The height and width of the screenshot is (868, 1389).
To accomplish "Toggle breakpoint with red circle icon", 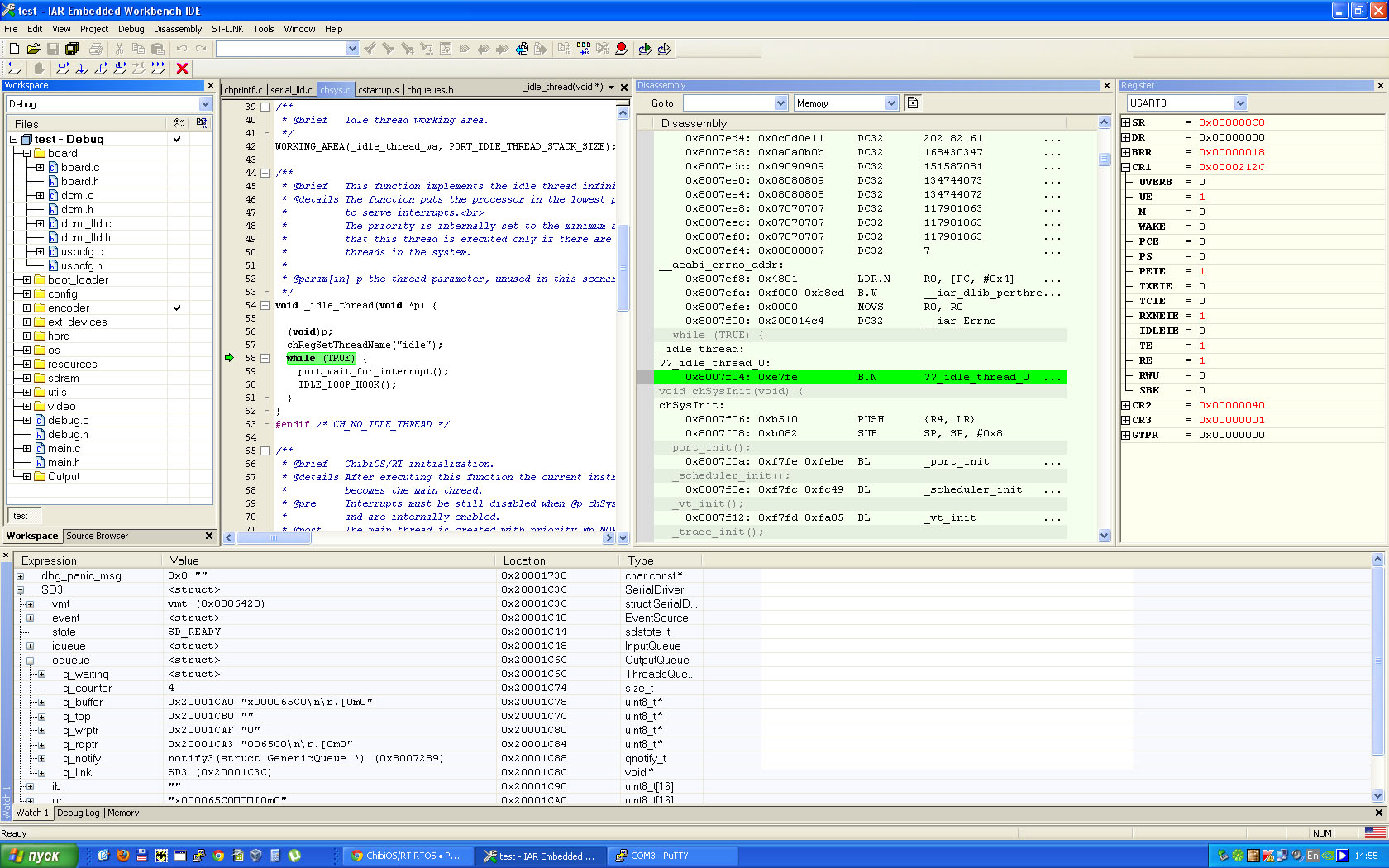I will coord(622,49).
